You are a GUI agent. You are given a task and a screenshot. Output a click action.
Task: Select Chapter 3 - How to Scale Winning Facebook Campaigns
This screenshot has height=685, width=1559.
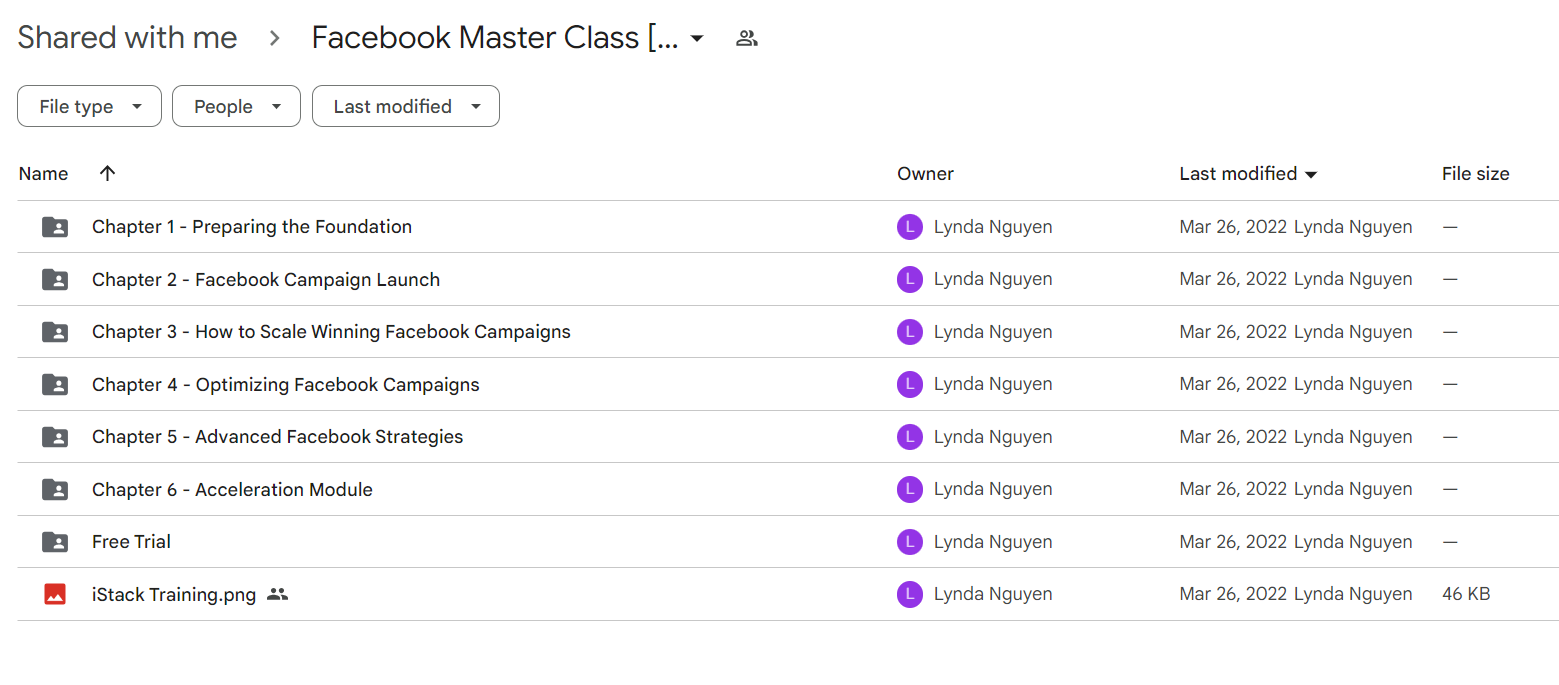point(331,332)
